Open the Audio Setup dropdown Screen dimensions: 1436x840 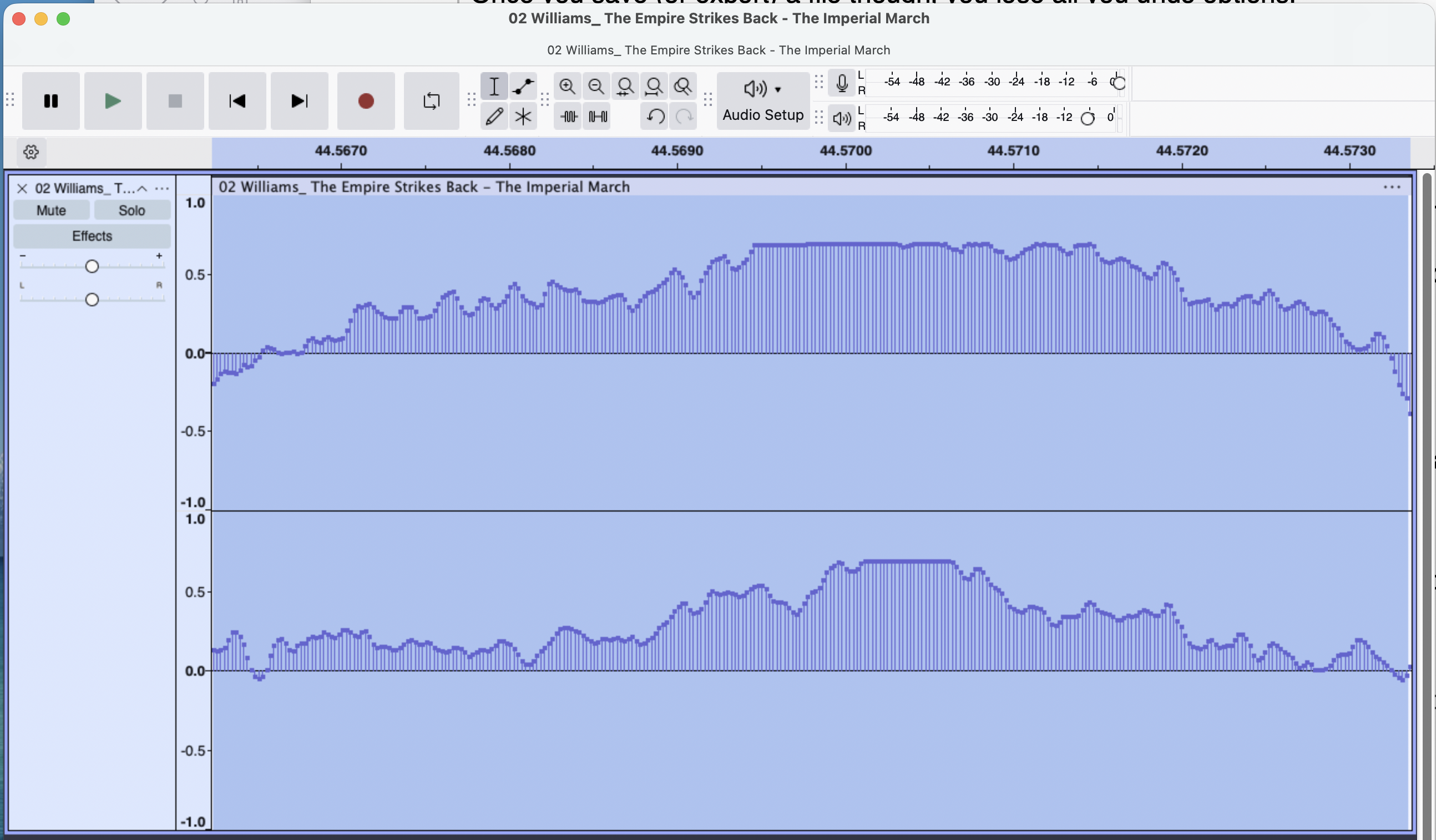[x=762, y=101]
